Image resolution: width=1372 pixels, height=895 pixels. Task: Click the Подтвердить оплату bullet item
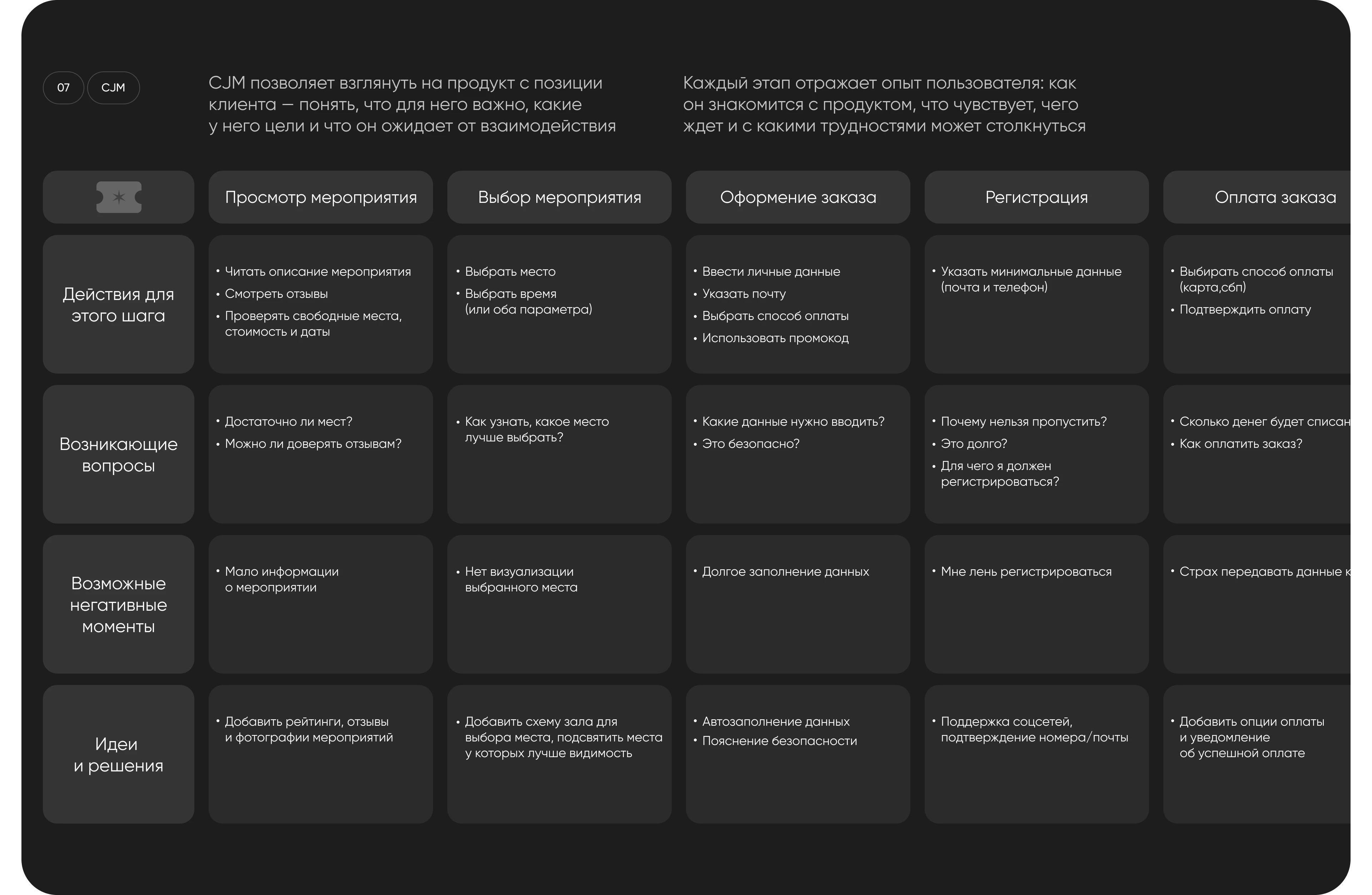point(1244,310)
